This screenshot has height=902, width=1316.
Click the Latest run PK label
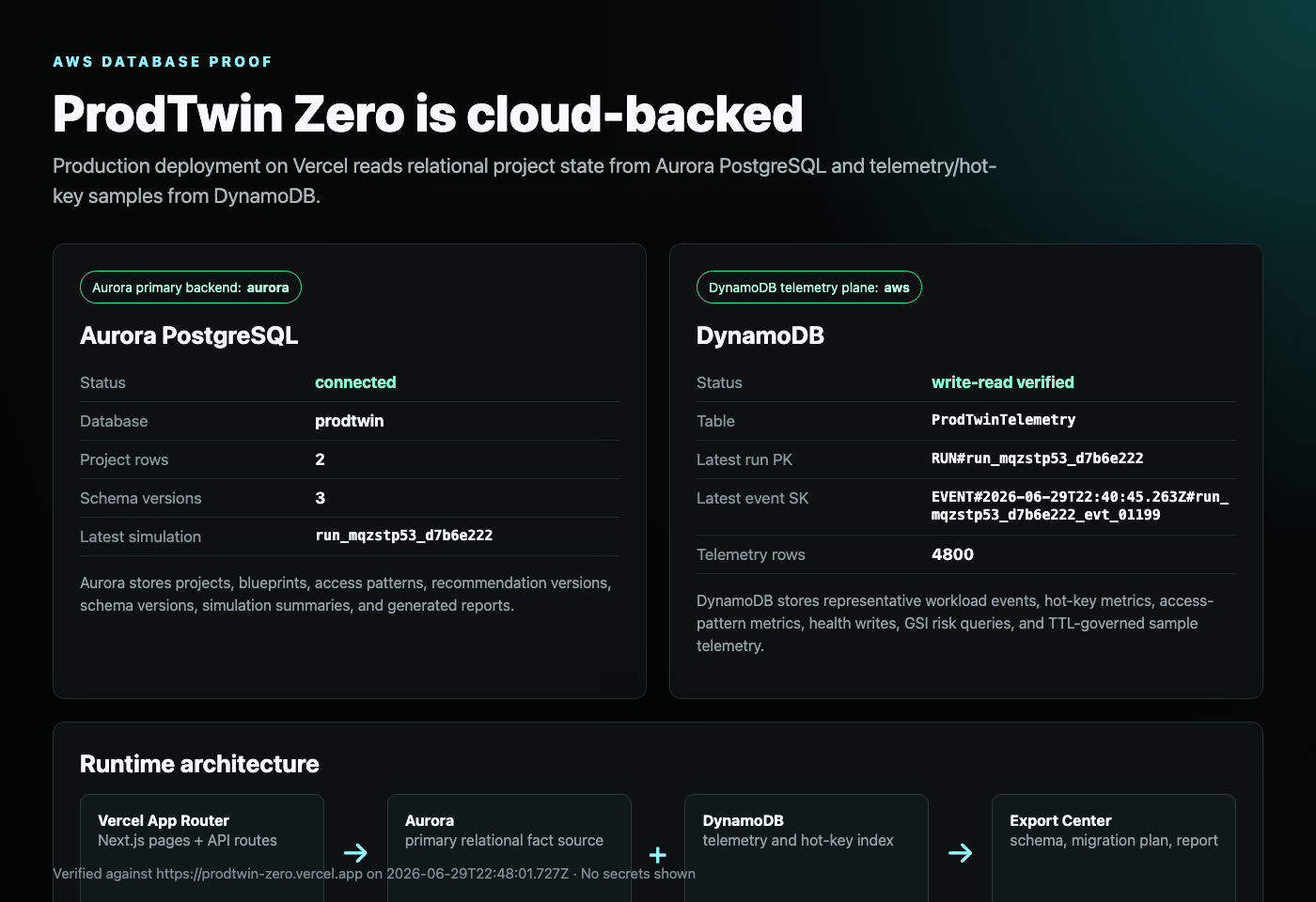(744, 459)
